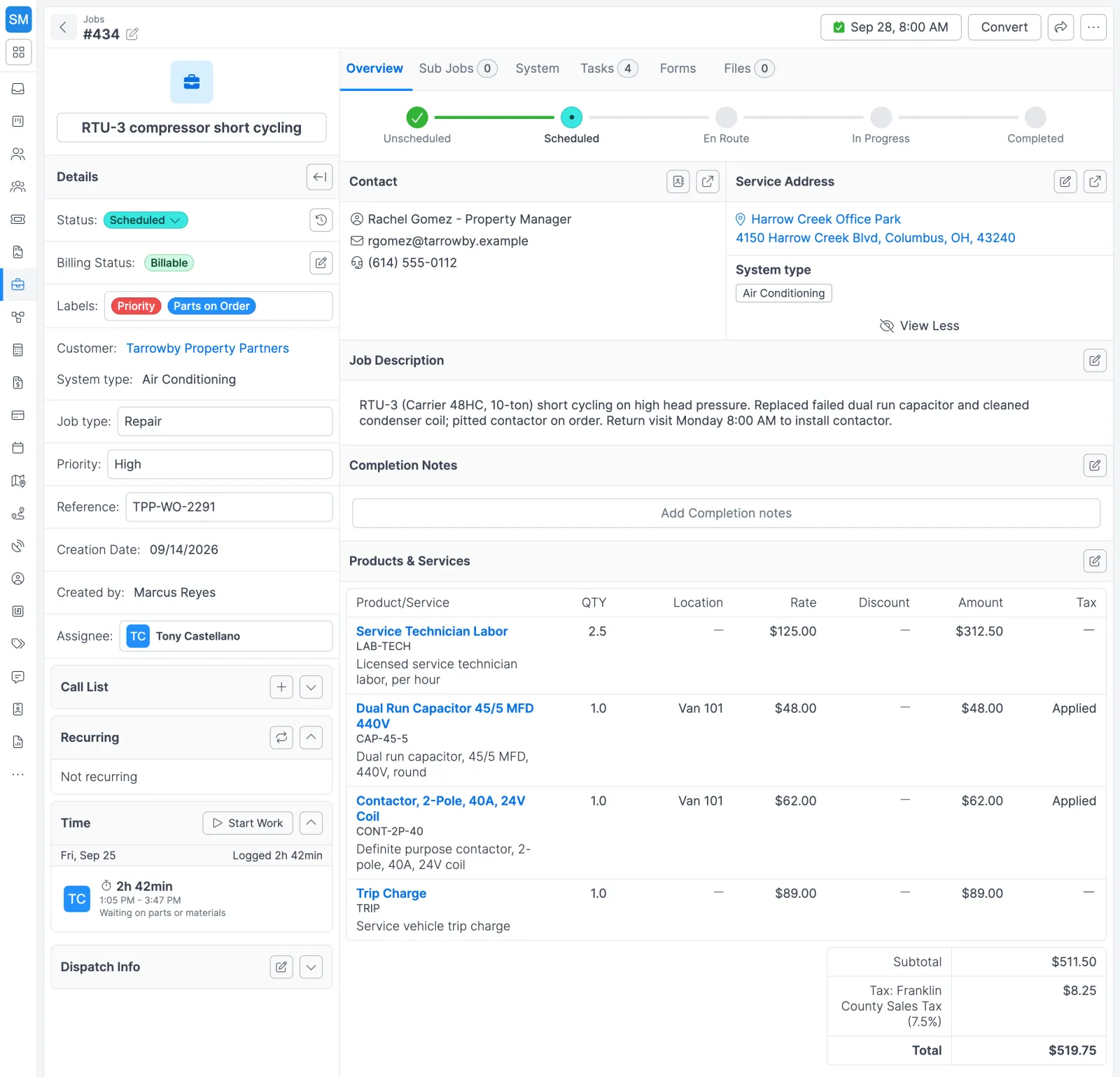Expand the Dispatch Info section chevron

pyautogui.click(x=311, y=967)
